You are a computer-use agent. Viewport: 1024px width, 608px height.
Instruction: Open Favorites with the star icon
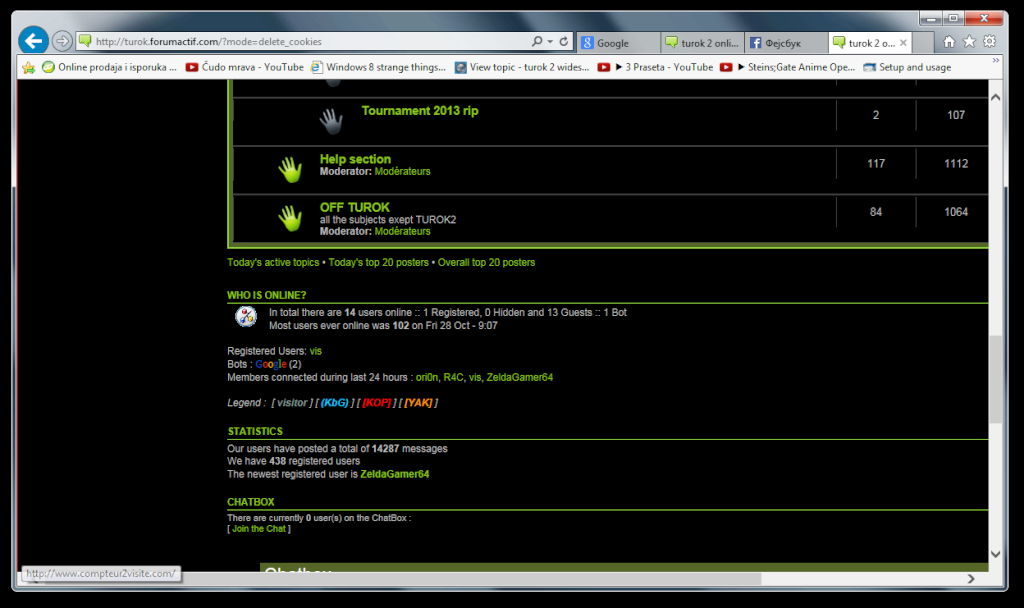pyautogui.click(x=969, y=42)
